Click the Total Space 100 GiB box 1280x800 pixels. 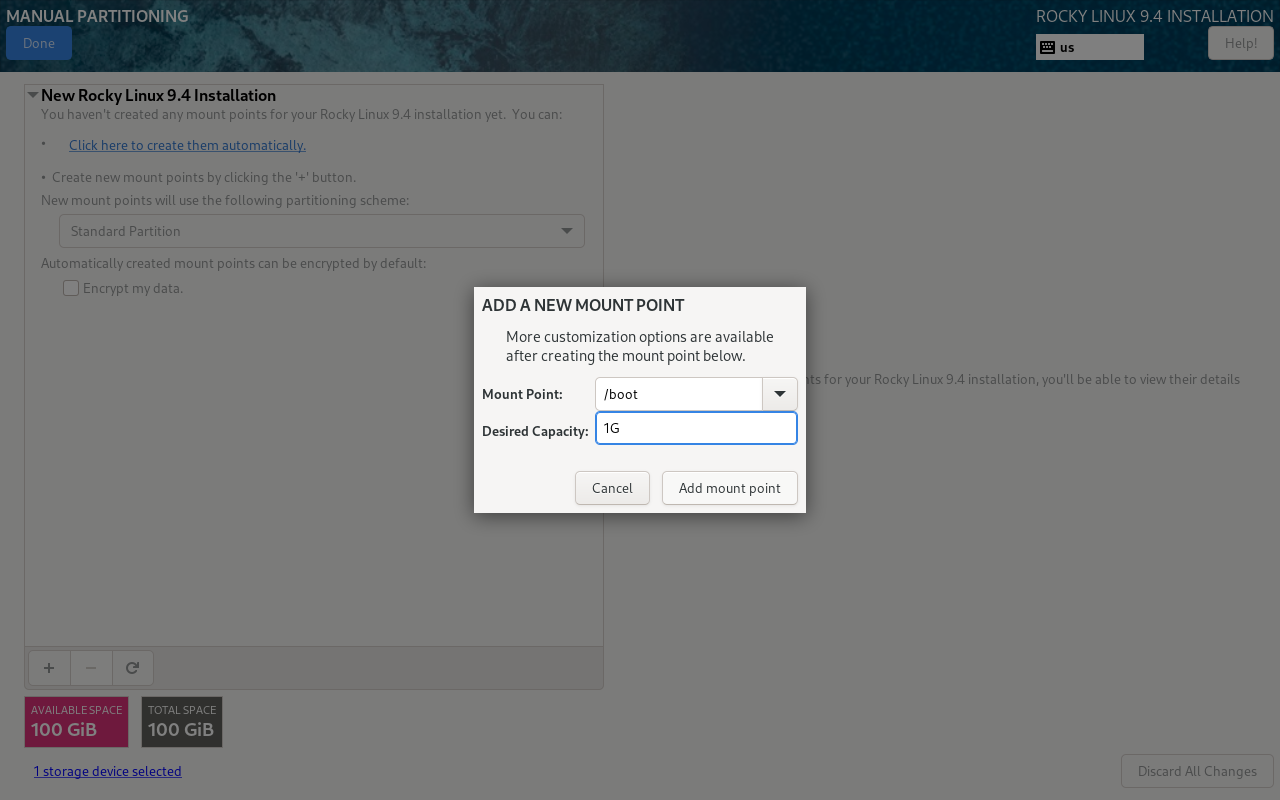pyautogui.click(x=182, y=722)
